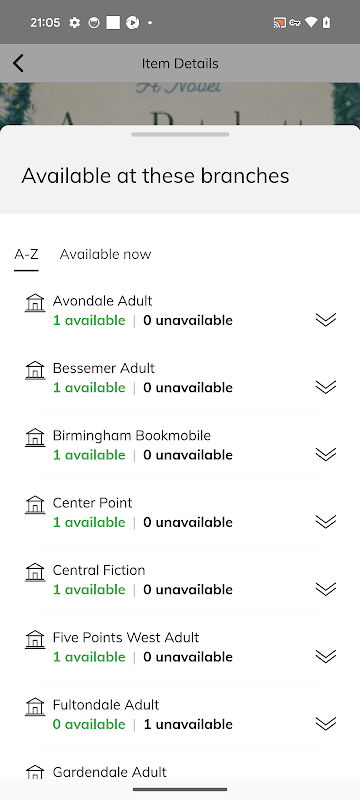360x800 pixels.
Task: Expand the Avondale Adult branch details
Action: click(325, 319)
